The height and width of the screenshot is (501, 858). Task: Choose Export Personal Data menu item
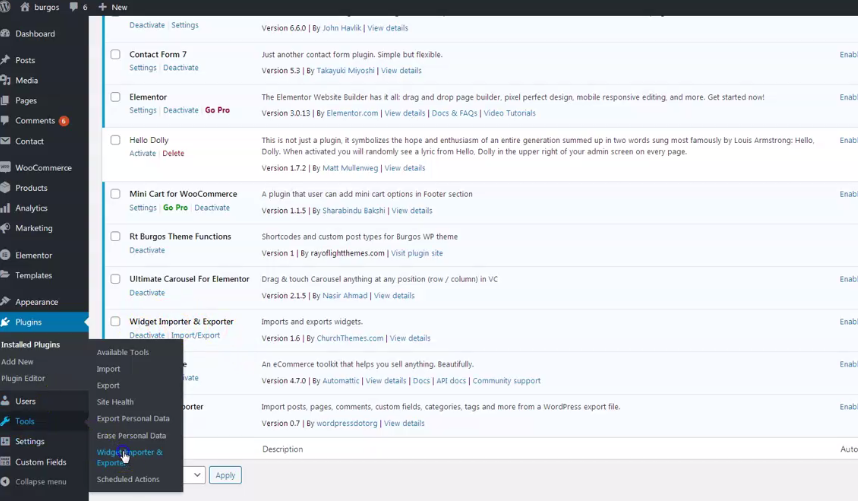coord(133,418)
